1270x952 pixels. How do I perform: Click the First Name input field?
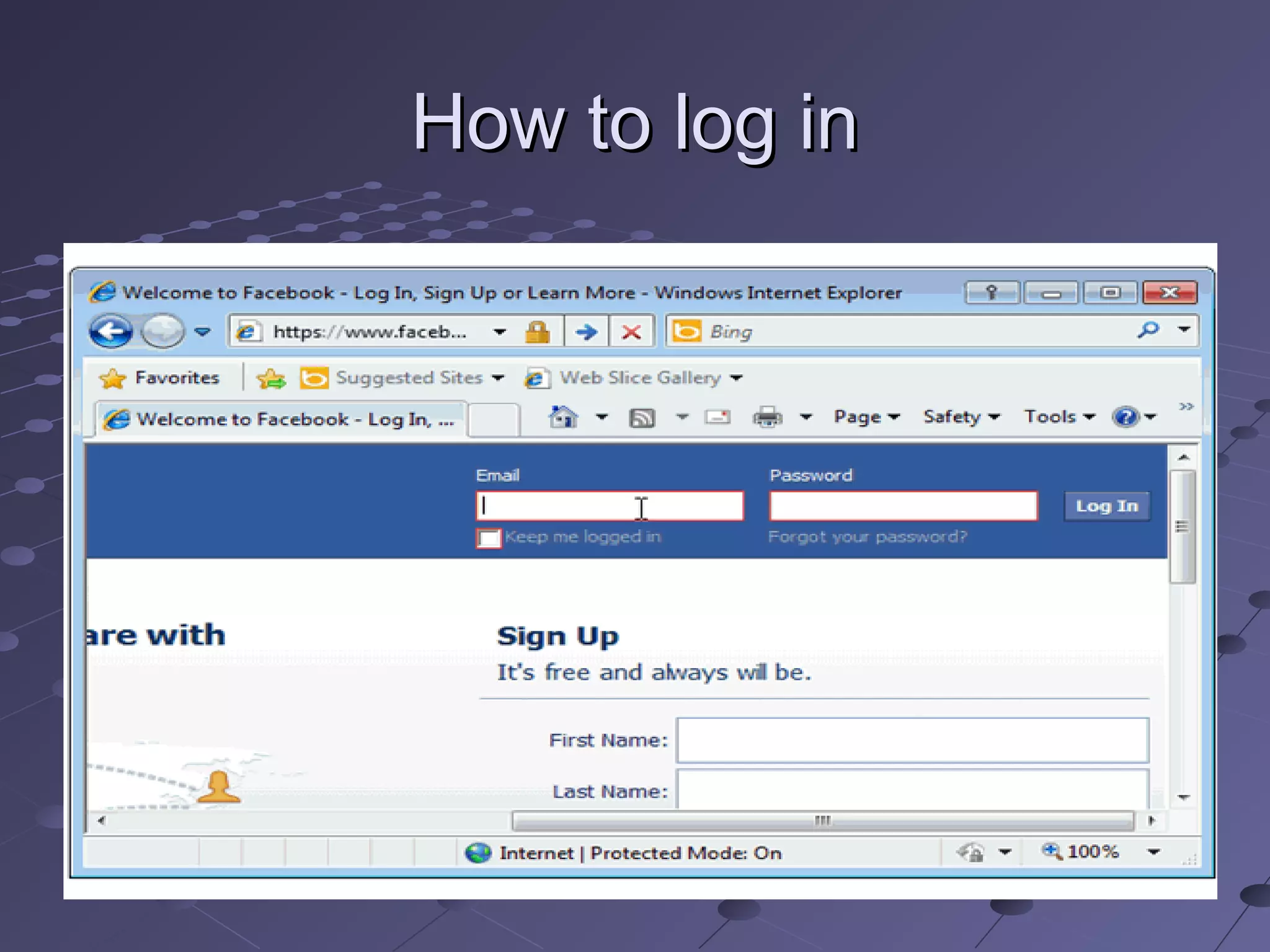click(912, 740)
